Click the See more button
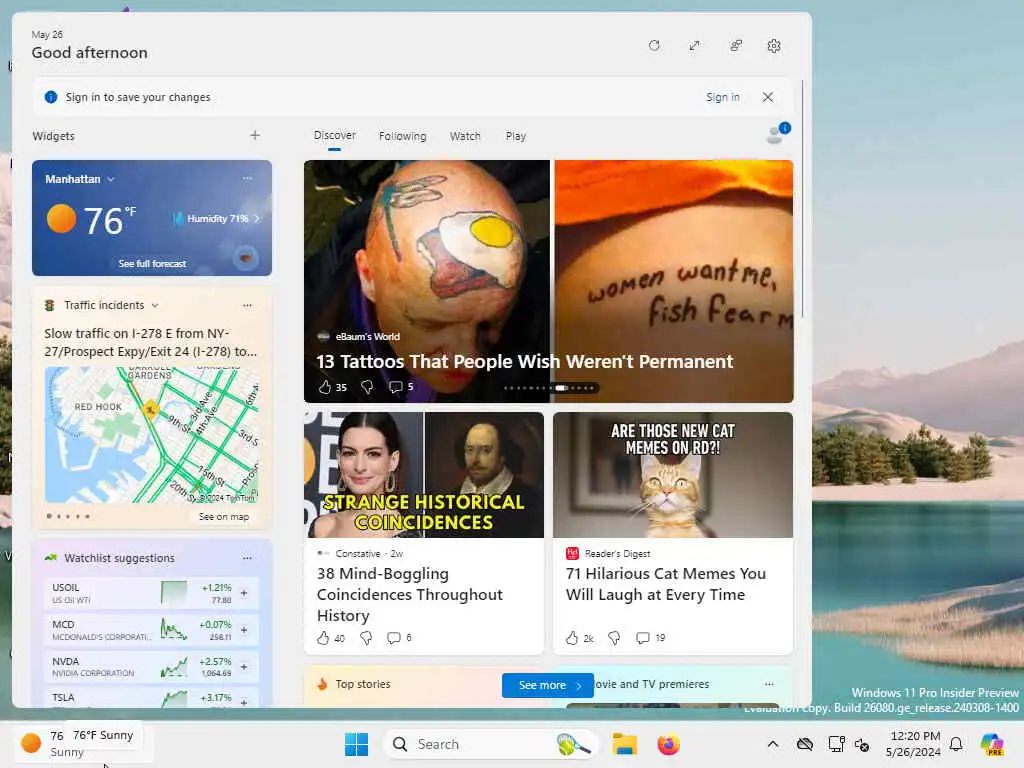 click(548, 685)
